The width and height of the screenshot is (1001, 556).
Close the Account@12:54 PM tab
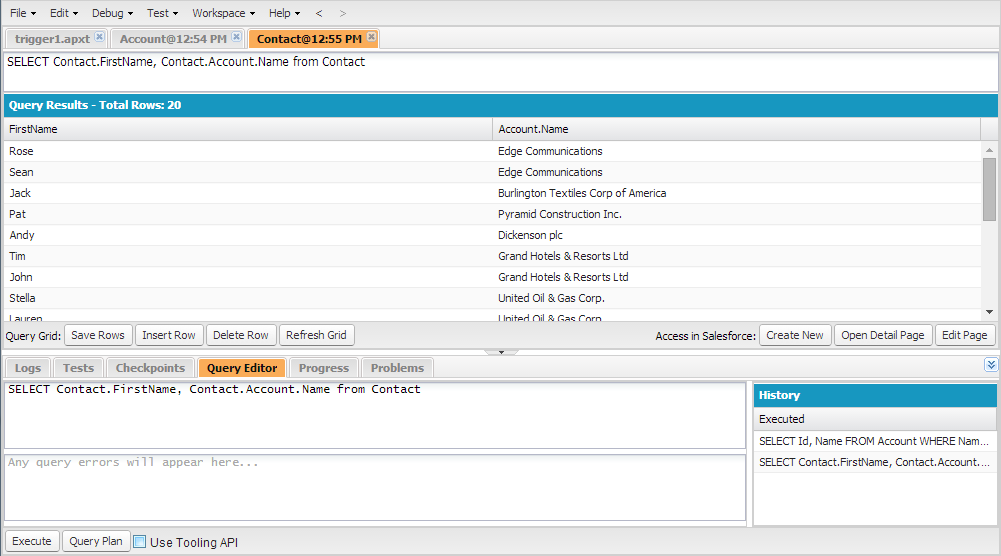tap(236, 37)
